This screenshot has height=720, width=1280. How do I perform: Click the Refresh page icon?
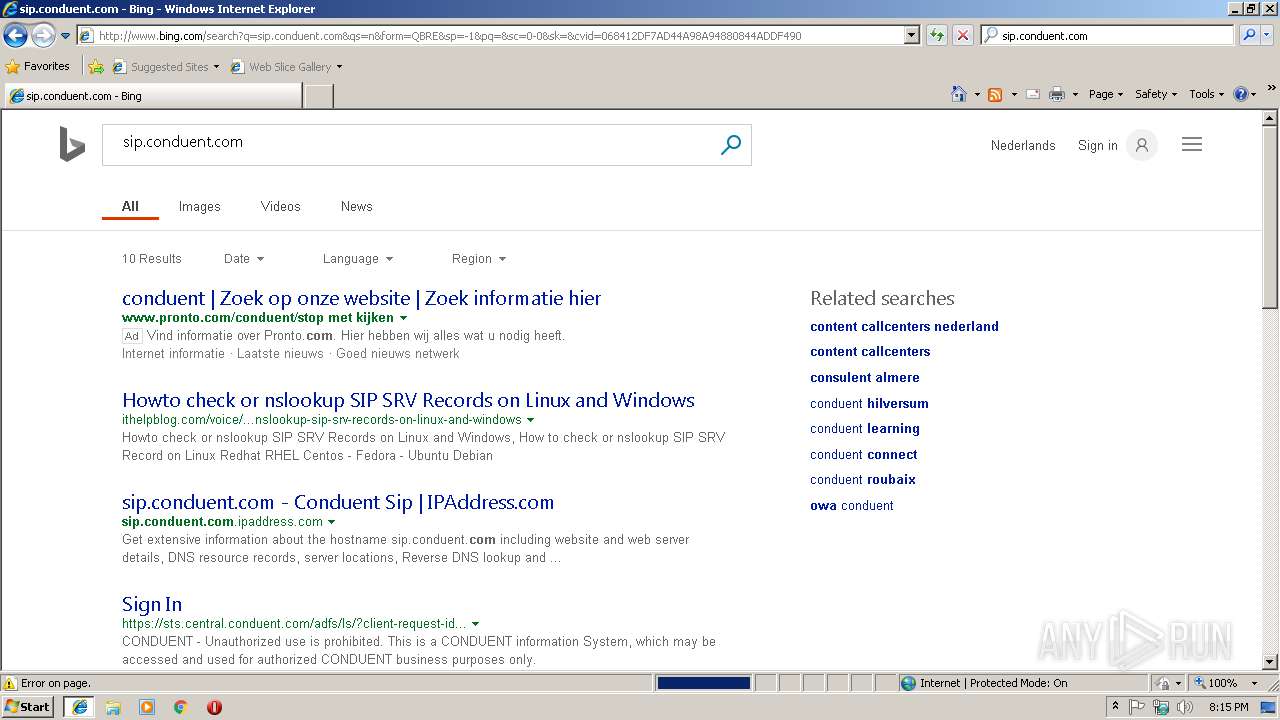tap(937, 35)
